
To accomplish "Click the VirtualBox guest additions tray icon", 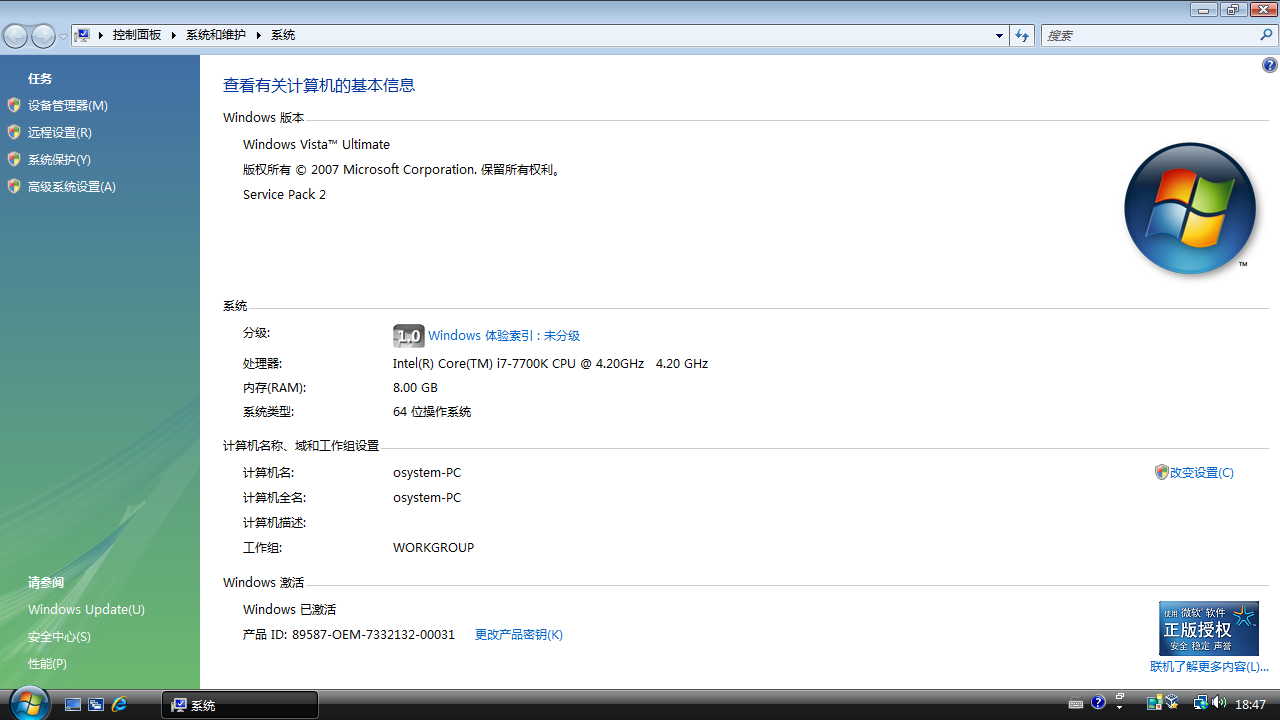I will click(1171, 703).
